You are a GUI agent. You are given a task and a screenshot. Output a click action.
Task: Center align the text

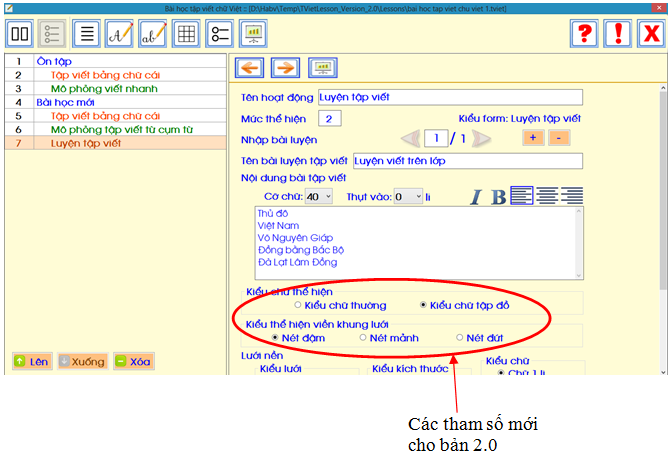(x=547, y=196)
